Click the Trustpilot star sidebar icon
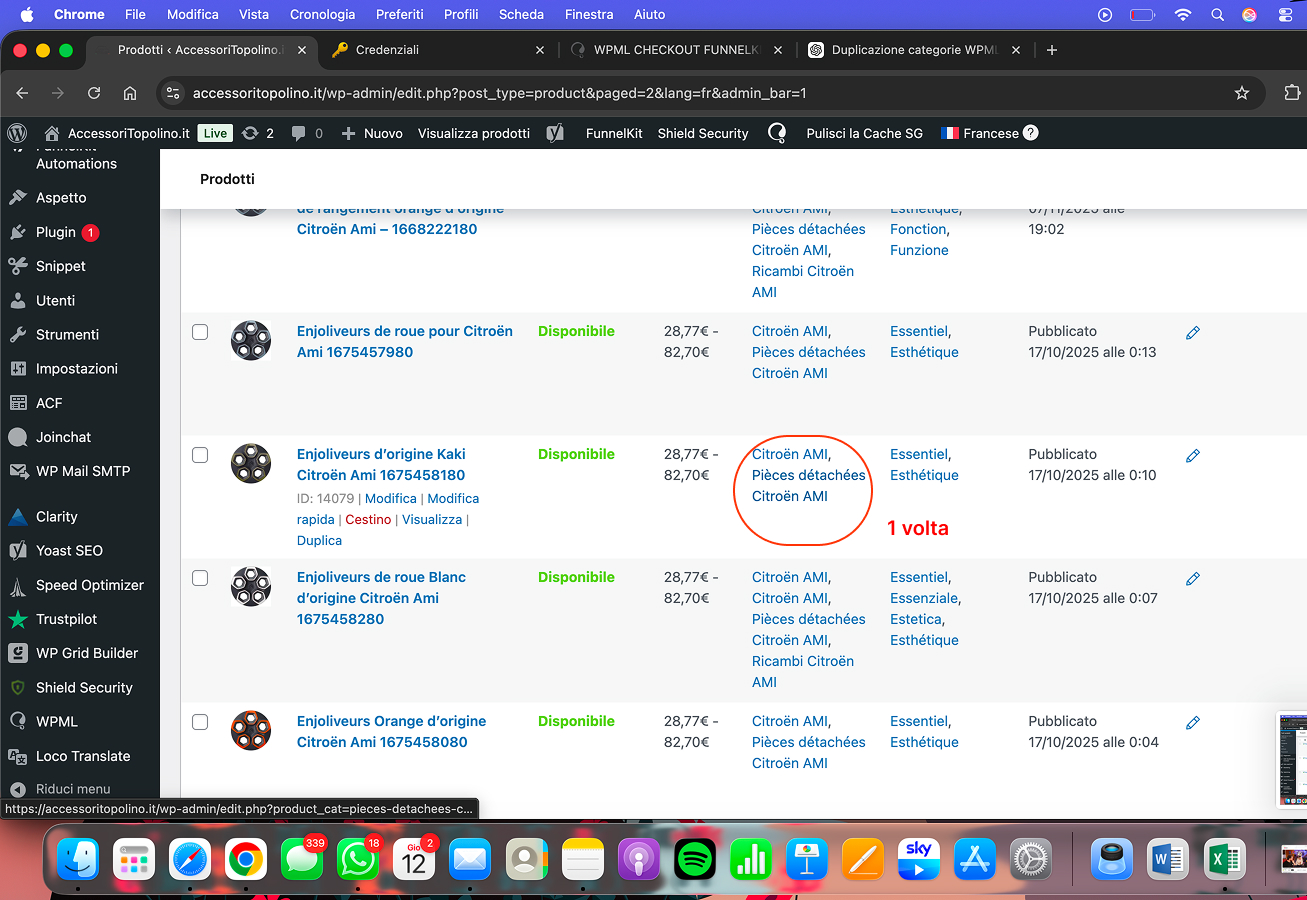Screen dimensions: 1307x900 pos(18,619)
